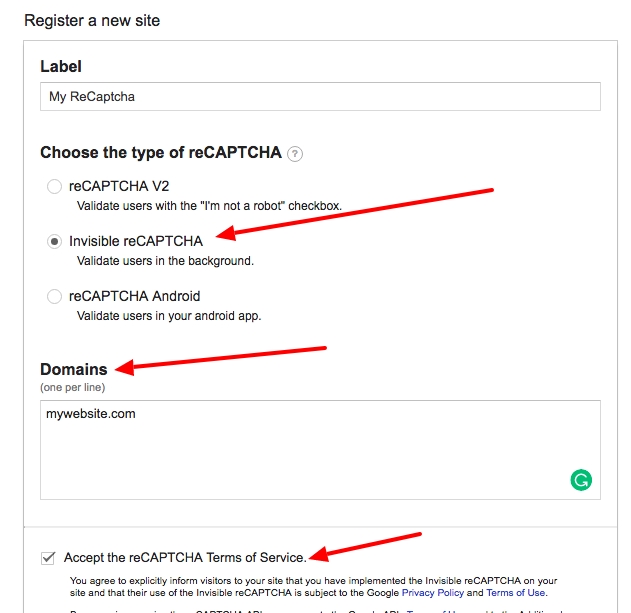631x613 pixels.
Task: Click the "Domains" section heading
Action: (74, 370)
